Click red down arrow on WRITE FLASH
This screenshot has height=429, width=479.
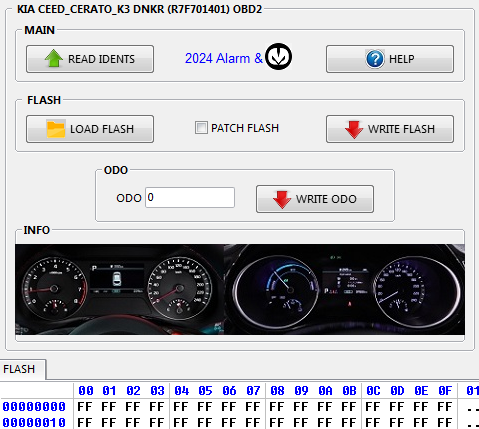tap(354, 129)
